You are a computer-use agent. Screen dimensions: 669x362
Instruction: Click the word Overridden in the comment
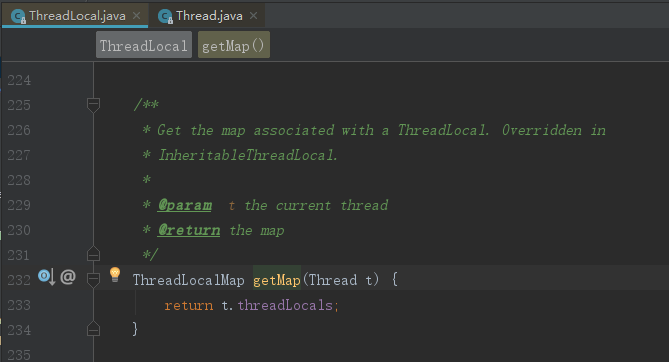pyautogui.click(x=541, y=130)
